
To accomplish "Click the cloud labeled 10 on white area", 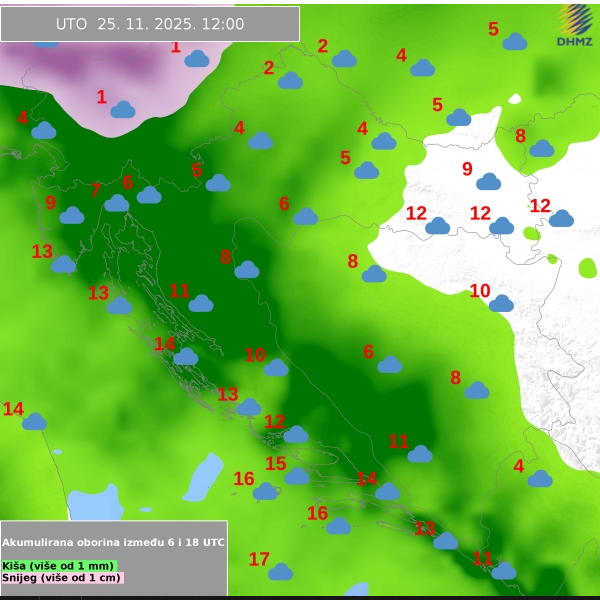I will (x=501, y=304).
